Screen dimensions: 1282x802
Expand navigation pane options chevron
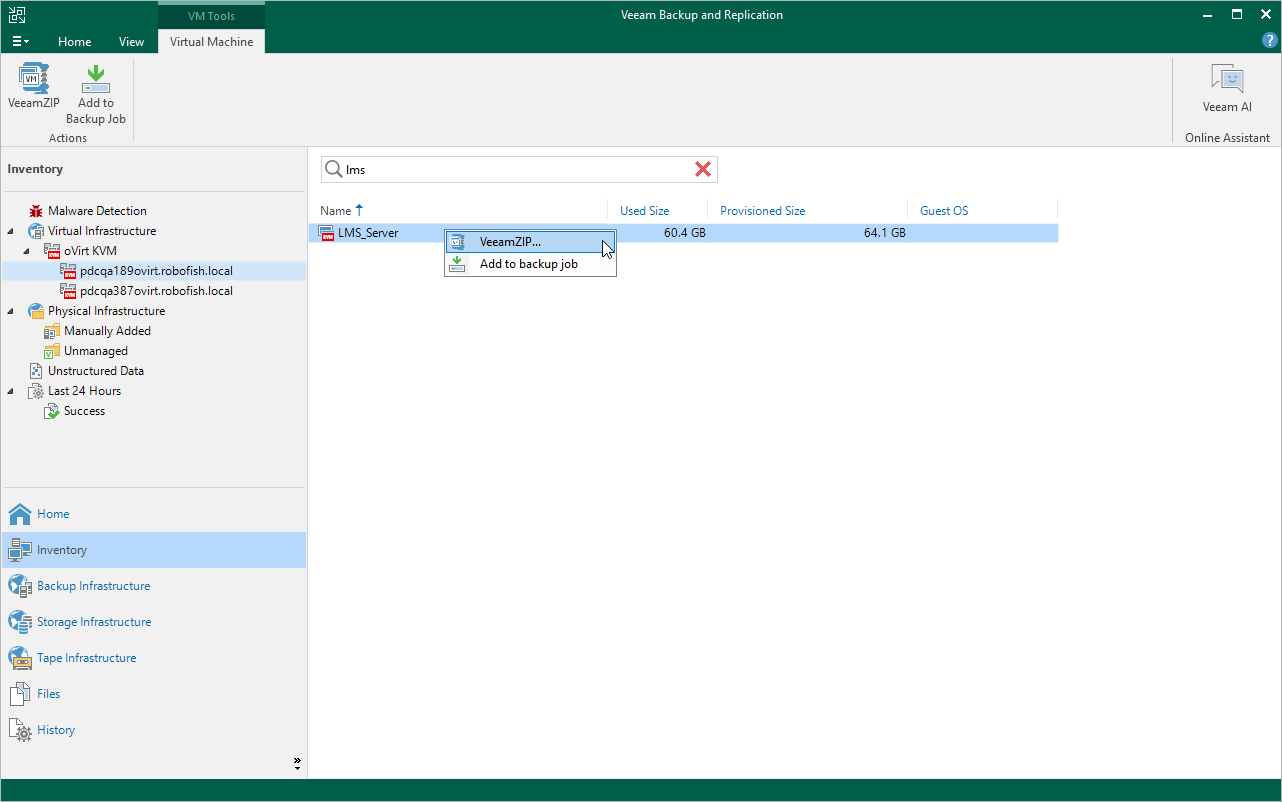coord(297,763)
